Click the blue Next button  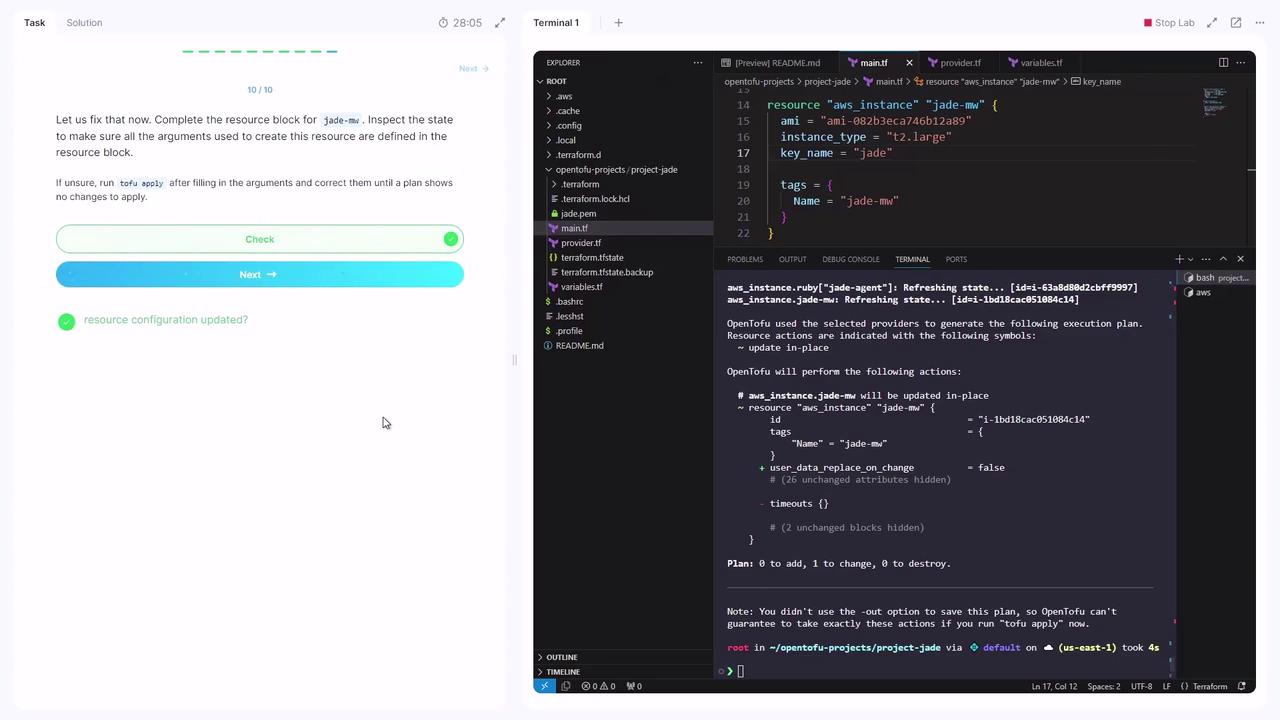click(260, 274)
